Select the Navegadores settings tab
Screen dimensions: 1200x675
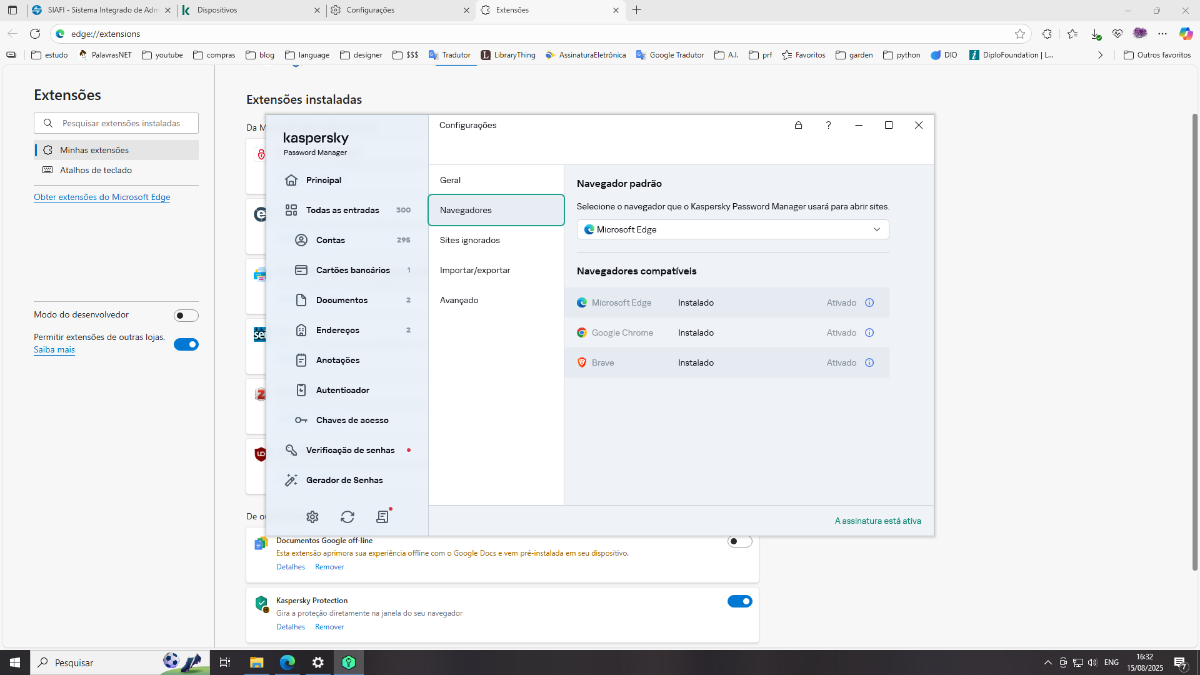tap(496, 210)
